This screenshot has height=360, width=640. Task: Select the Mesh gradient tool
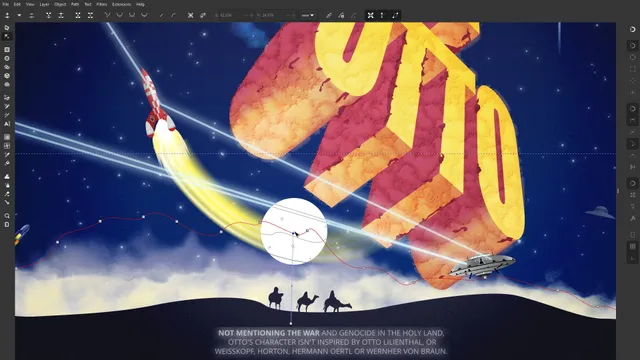tap(7, 146)
